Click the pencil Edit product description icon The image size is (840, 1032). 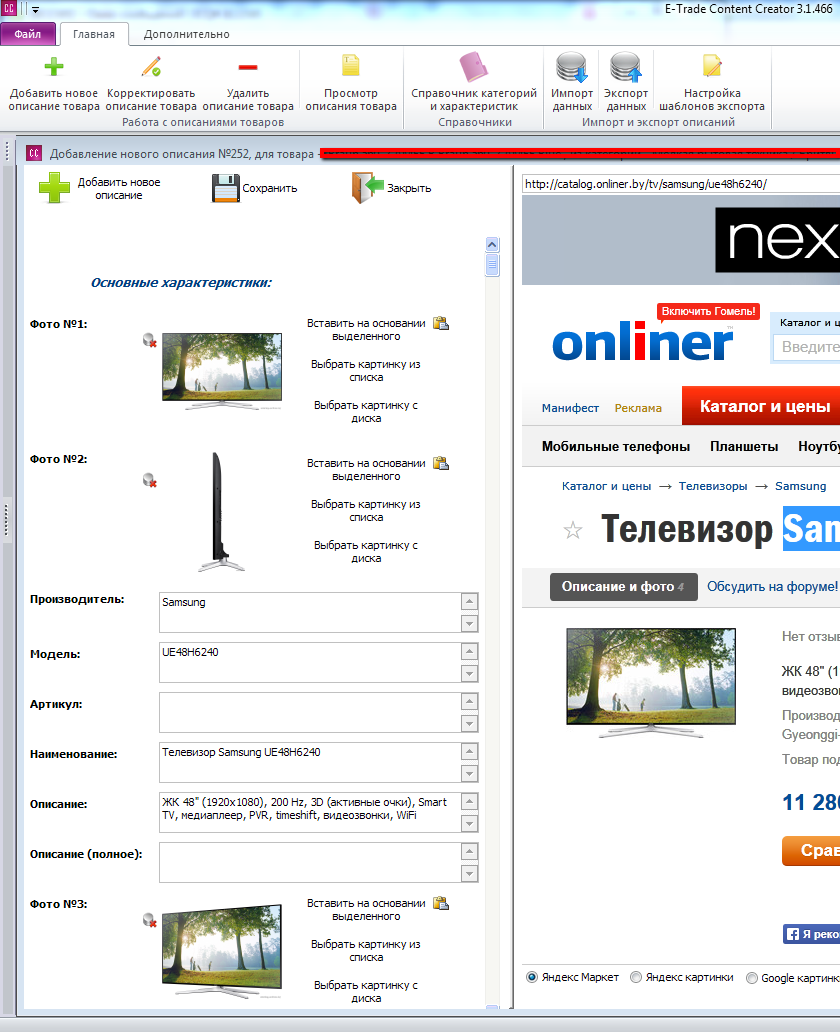pos(151,66)
